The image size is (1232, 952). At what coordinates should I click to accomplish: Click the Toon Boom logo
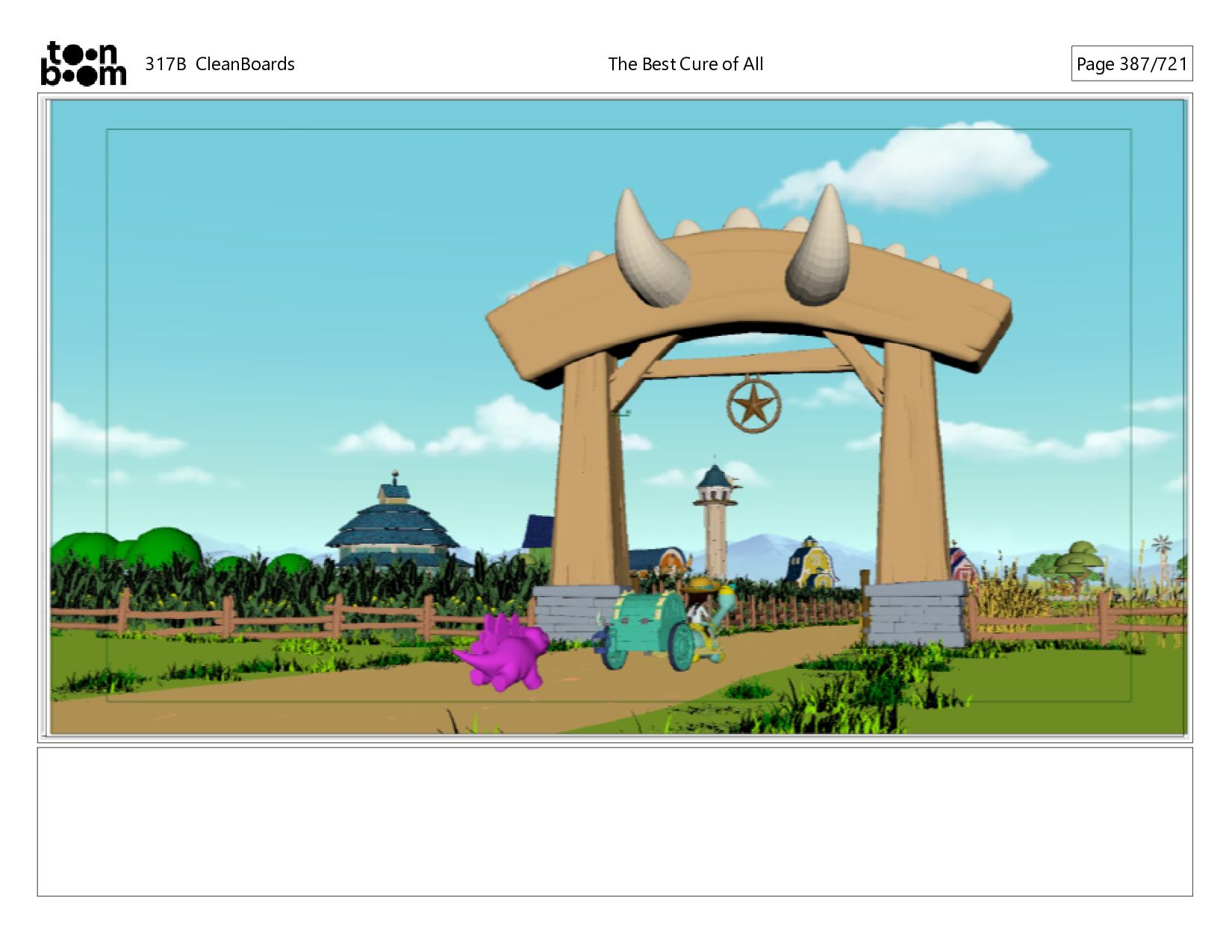click(x=83, y=63)
